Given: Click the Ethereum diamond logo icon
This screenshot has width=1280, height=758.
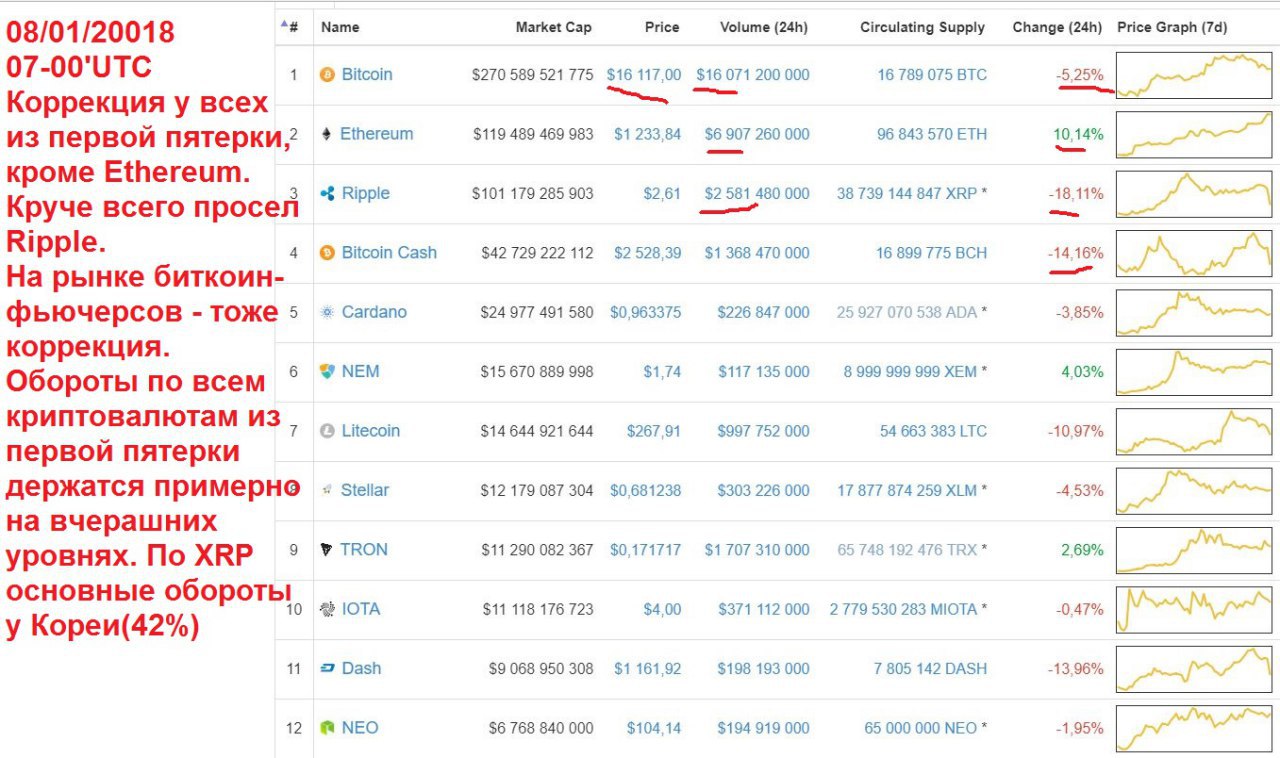Looking at the screenshot, I should 326,134.
